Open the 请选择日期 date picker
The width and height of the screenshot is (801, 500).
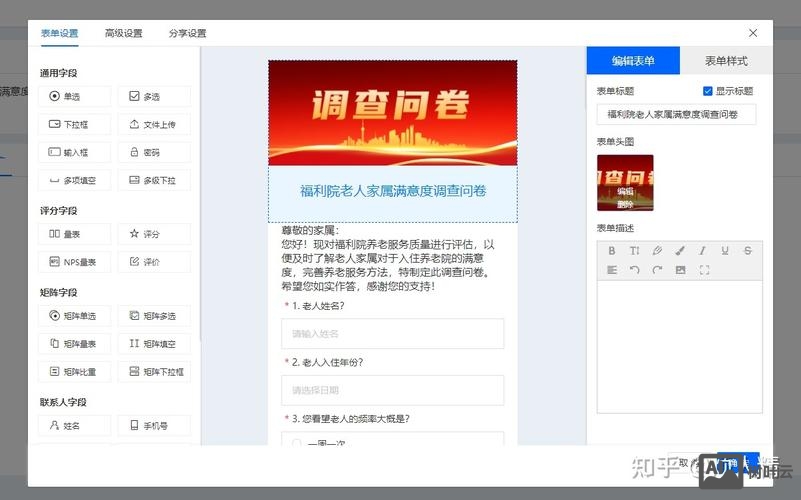(x=392, y=390)
